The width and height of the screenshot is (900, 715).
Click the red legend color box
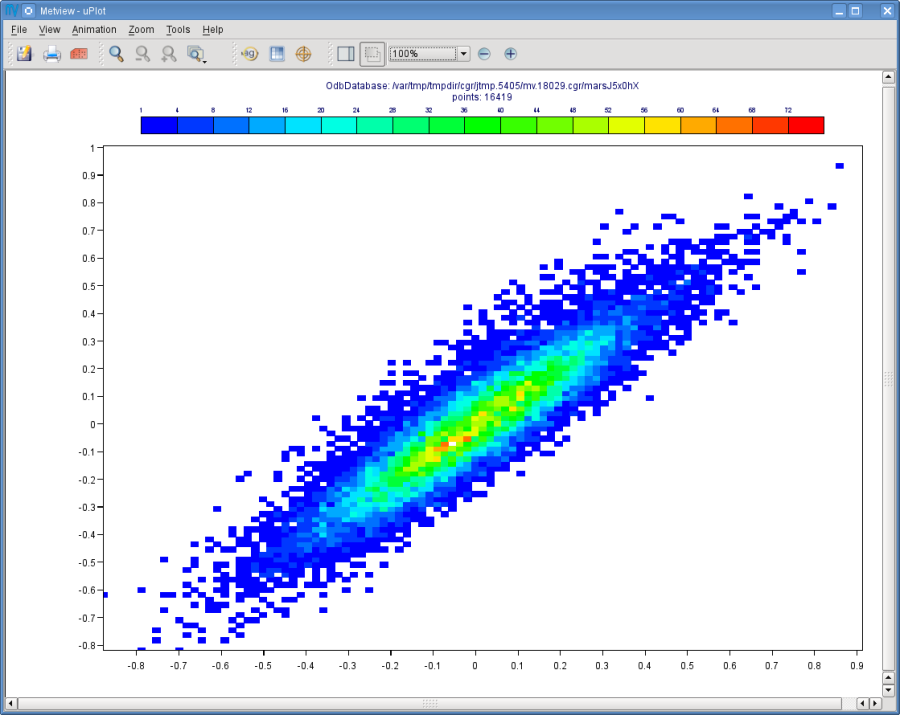806,125
